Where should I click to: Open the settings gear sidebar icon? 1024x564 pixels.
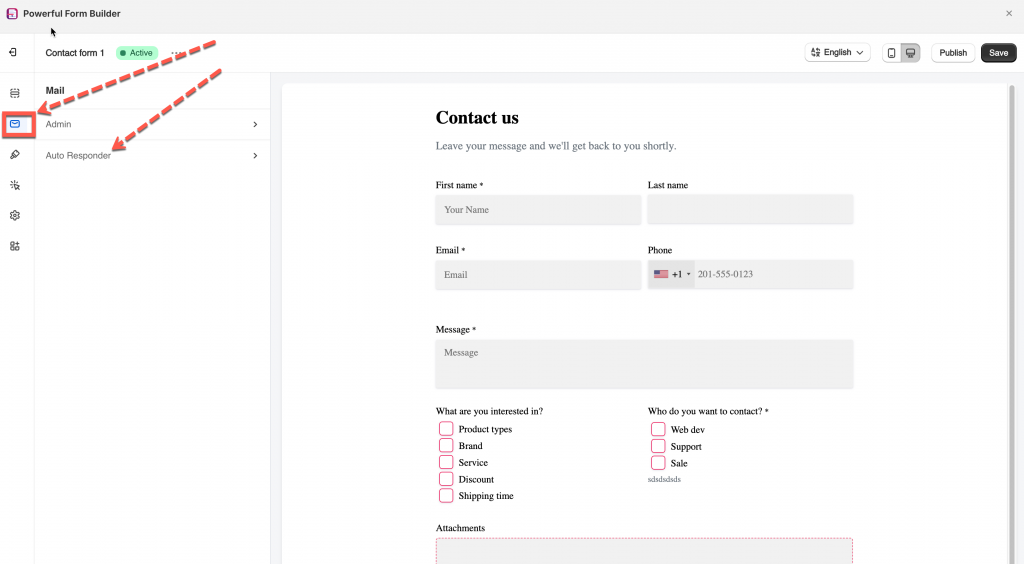(x=15, y=215)
